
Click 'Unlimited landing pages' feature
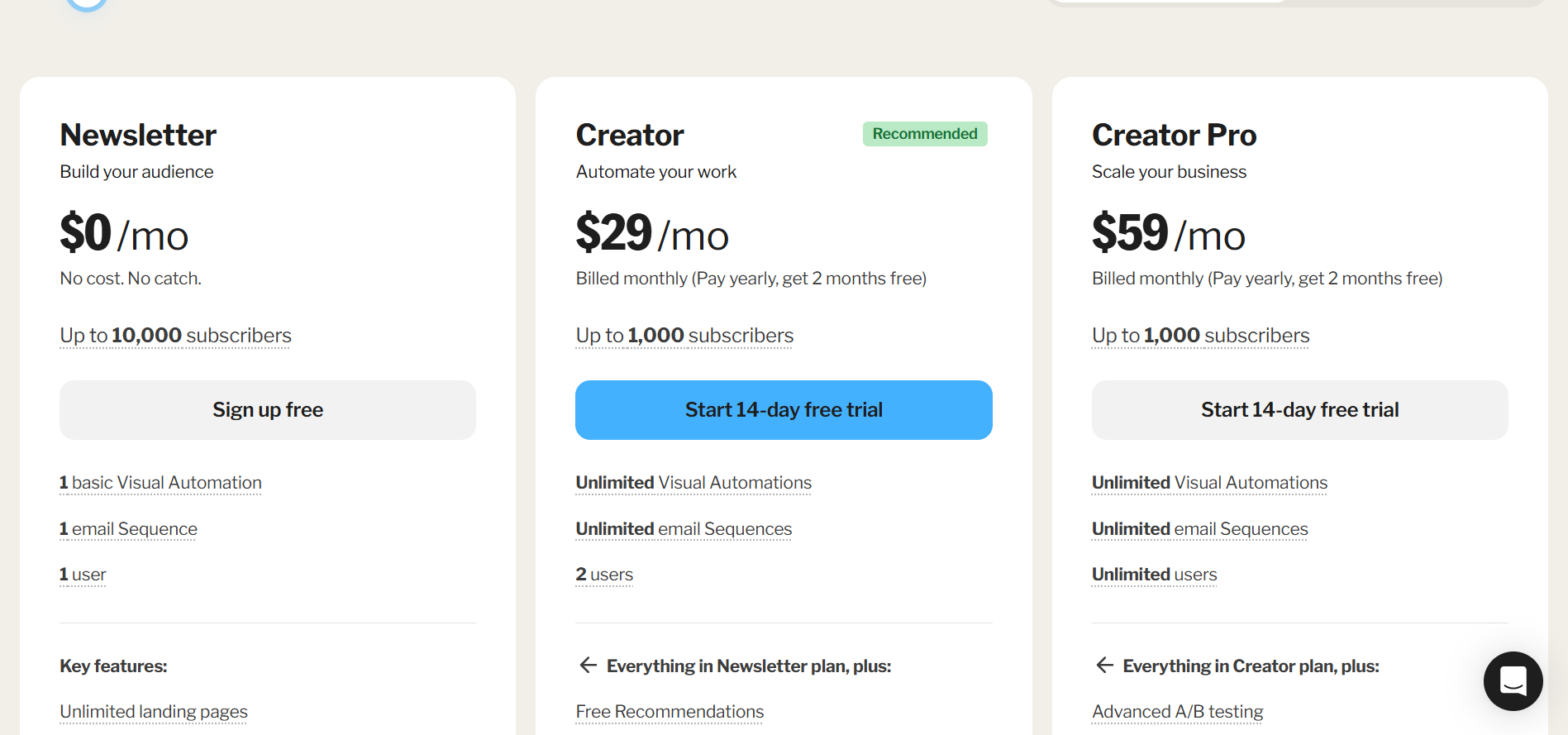click(x=154, y=712)
